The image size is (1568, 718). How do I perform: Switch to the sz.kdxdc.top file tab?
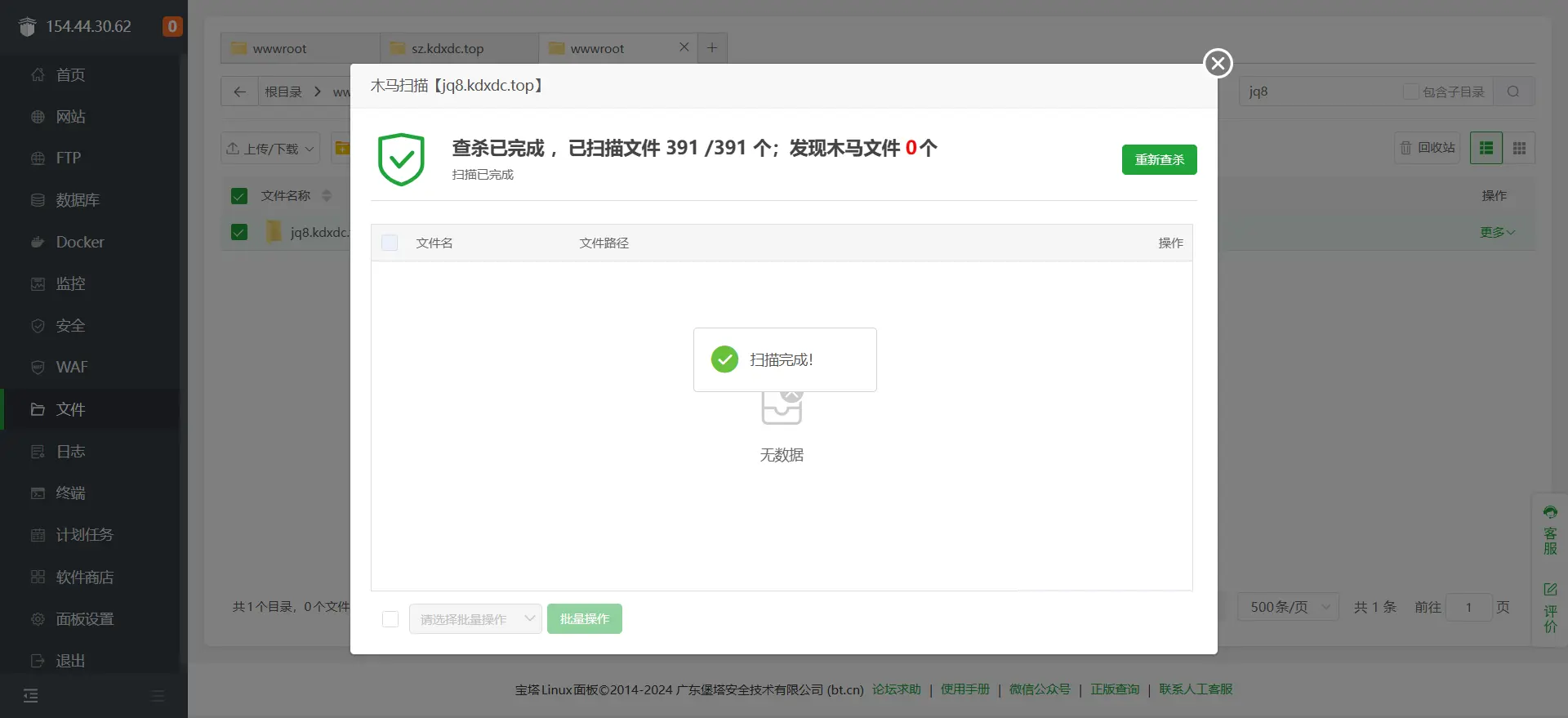click(x=459, y=48)
